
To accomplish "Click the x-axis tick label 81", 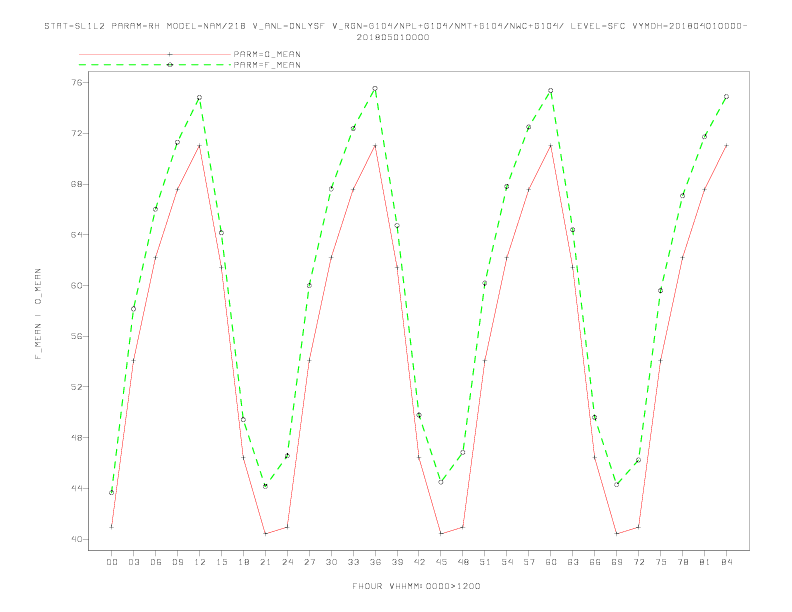I will [705, 562].
